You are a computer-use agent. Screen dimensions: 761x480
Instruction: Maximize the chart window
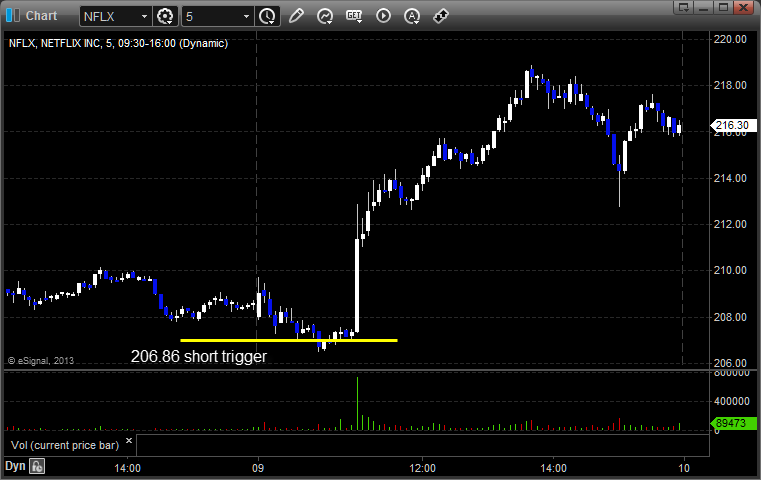click(723, 7)
